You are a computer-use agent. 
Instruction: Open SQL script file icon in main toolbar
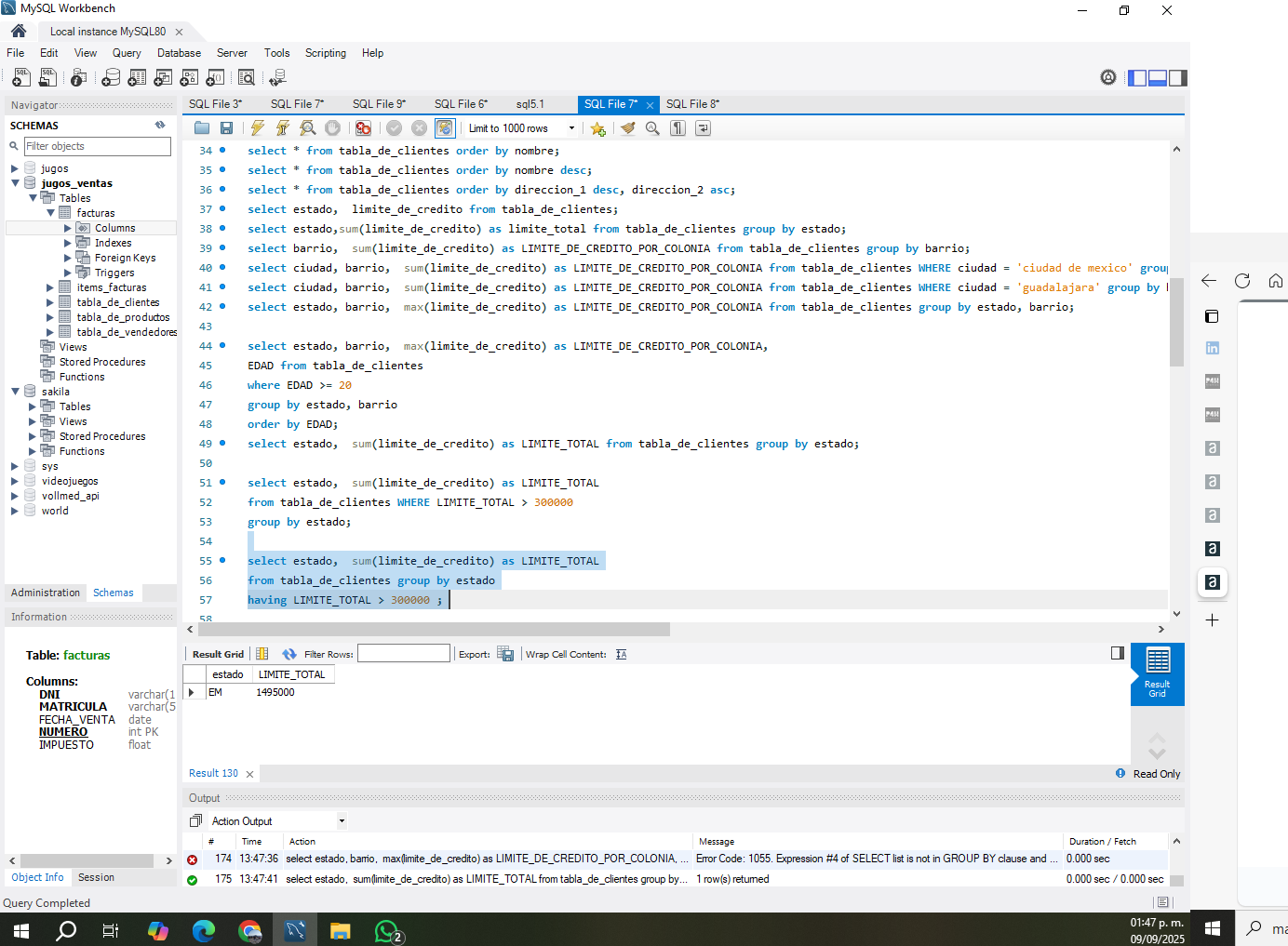pyautogui.click(x=47, y=78)
